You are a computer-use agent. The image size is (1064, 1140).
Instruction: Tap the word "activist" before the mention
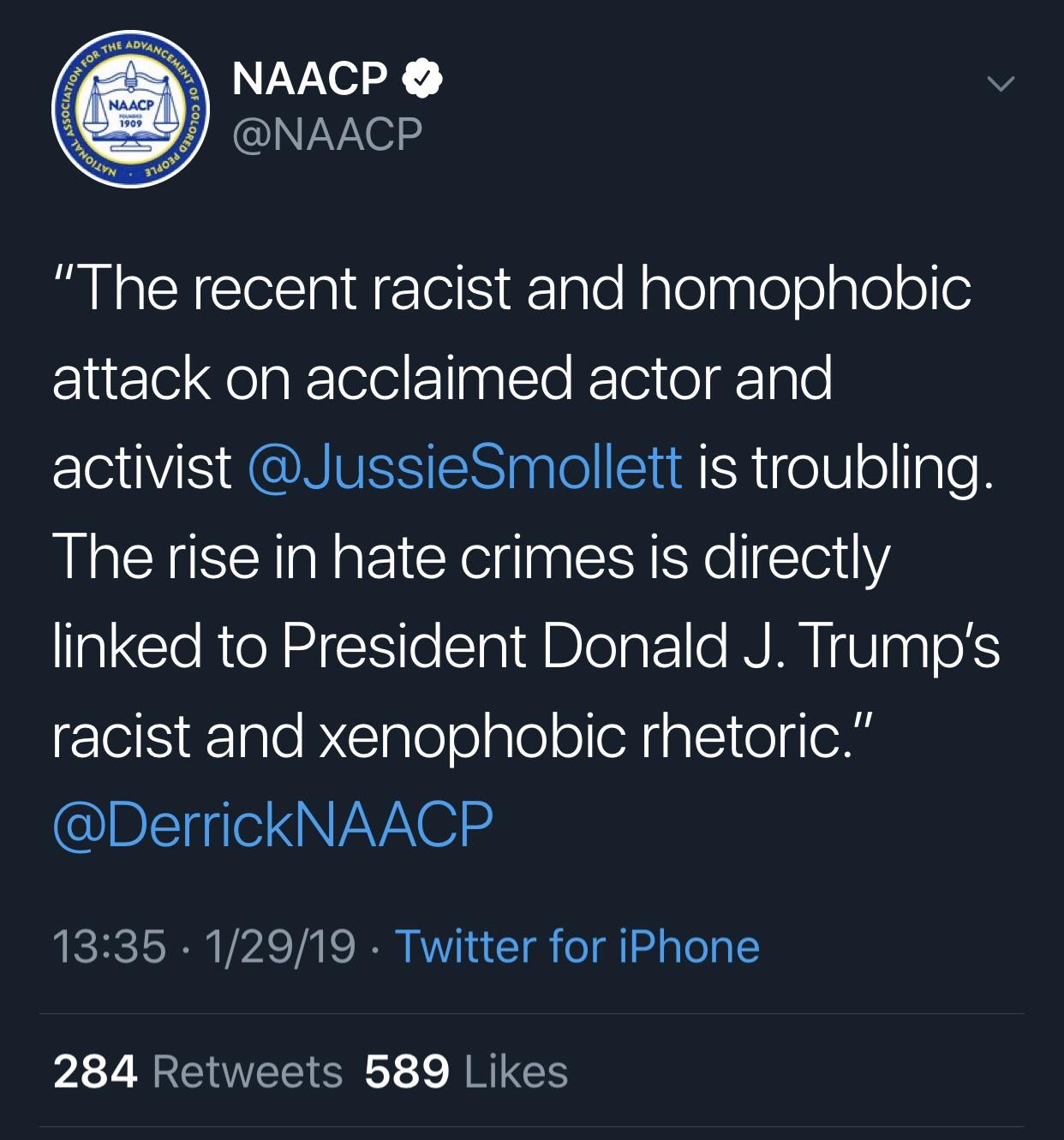point(142,468)
